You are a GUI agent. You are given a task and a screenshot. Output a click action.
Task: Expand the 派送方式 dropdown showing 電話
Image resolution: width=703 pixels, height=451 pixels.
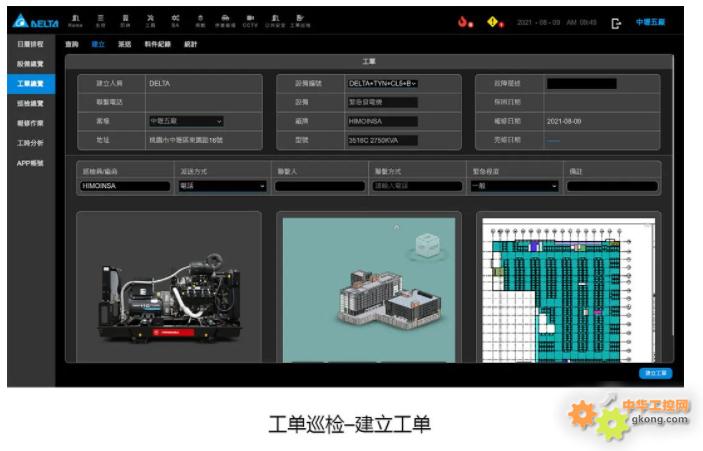tap(222, 186)
